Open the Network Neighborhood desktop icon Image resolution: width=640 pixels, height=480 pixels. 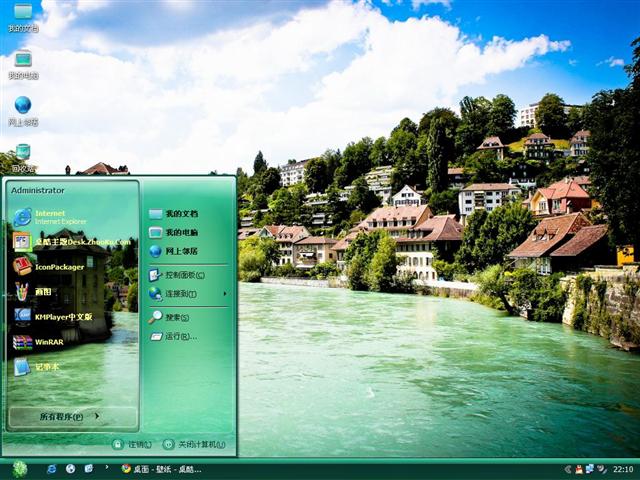(23, 111)
